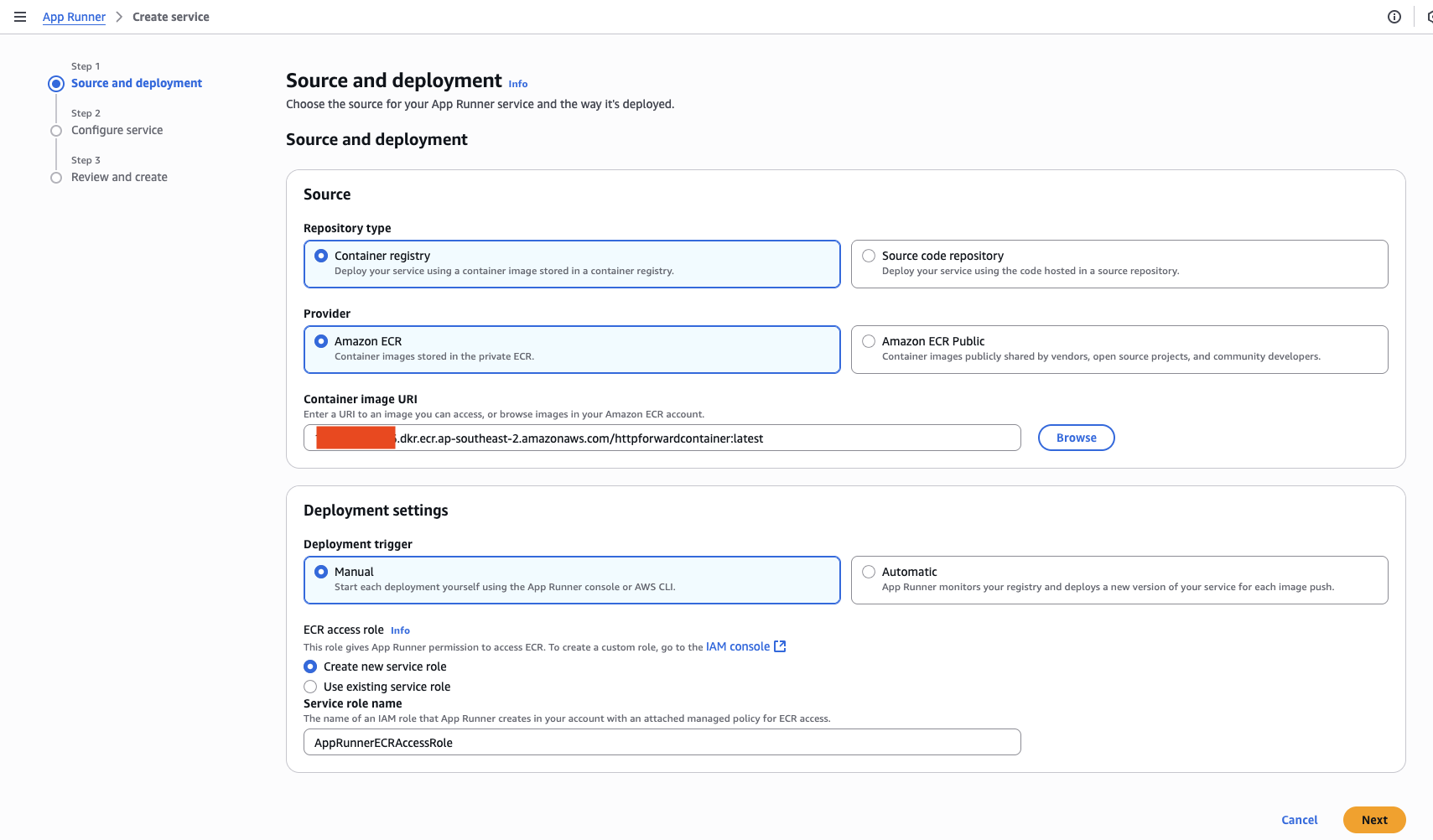The width and height of the screenshot is (1433, 840).
Task: Select Container registry repository type
Action: tap(572, 264)
